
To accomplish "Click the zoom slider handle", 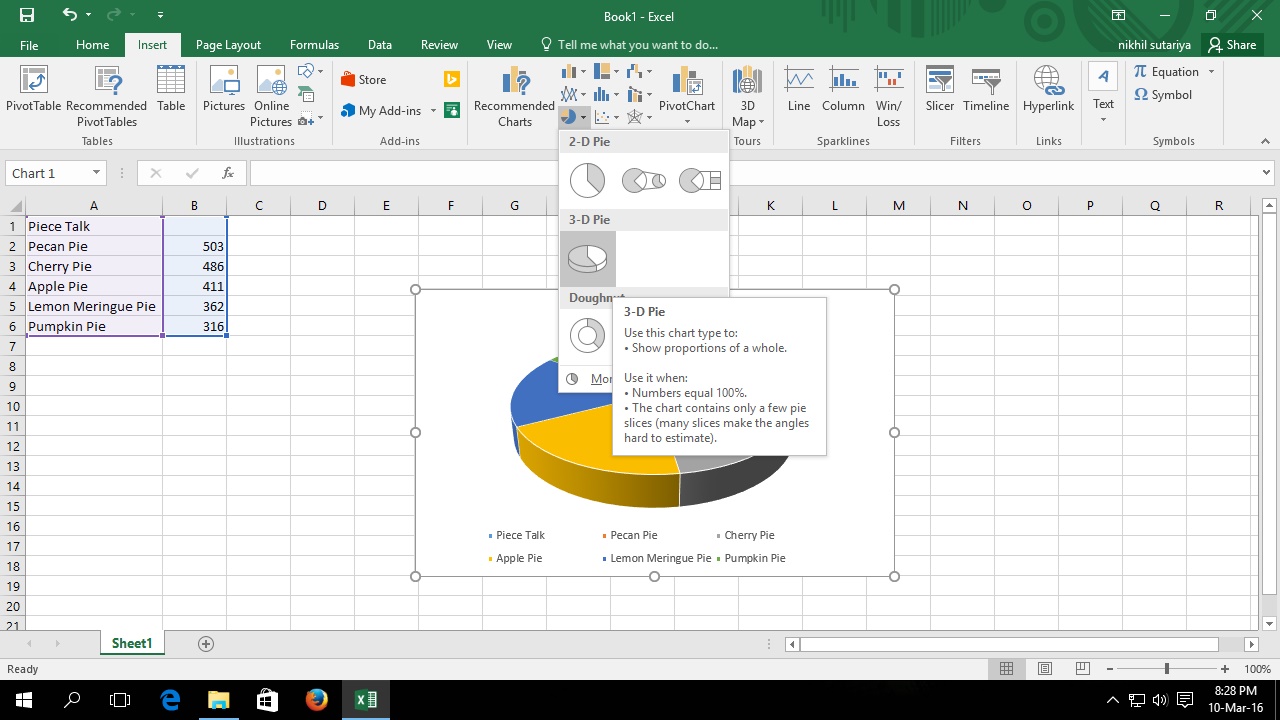I will [x=1167, y=668].
